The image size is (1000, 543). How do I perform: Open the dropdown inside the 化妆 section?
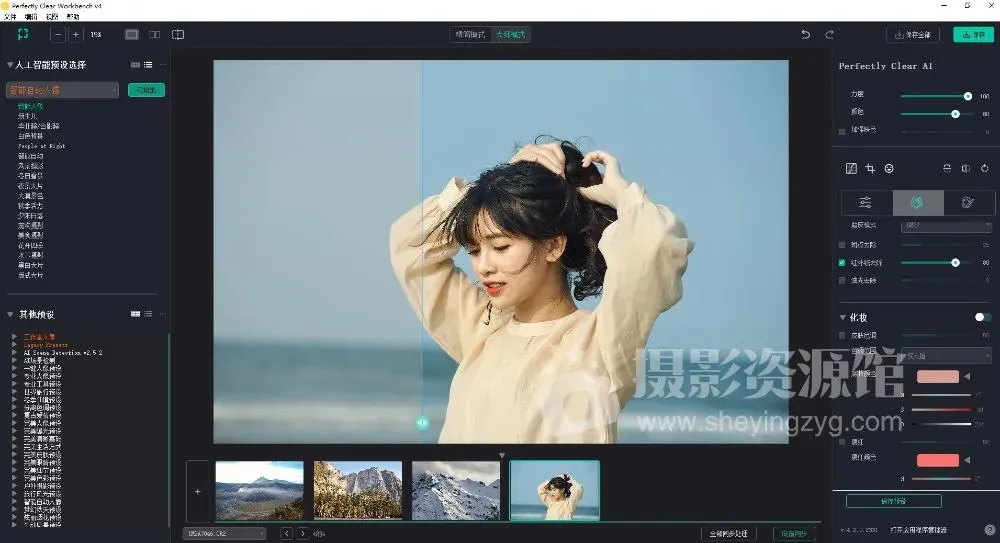tap(946, 355)
